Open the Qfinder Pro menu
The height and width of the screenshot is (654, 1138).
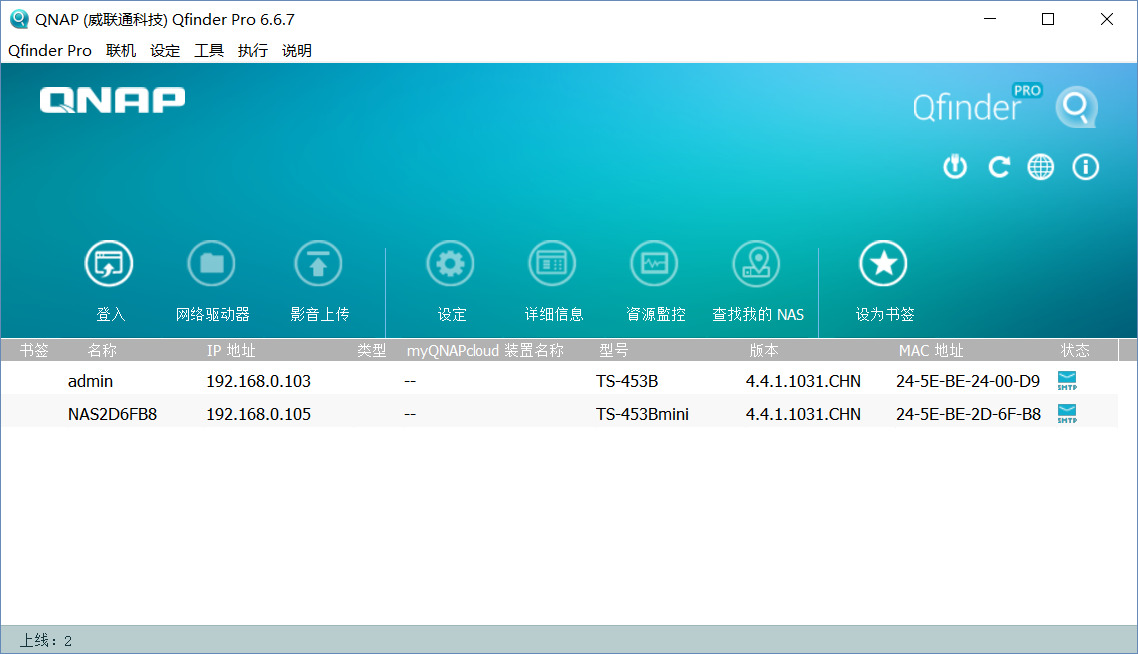[x=50, y=51]
